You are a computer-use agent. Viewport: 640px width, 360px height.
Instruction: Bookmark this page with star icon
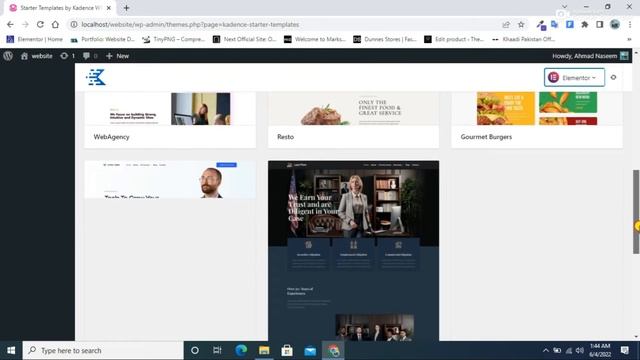(521, 24)
